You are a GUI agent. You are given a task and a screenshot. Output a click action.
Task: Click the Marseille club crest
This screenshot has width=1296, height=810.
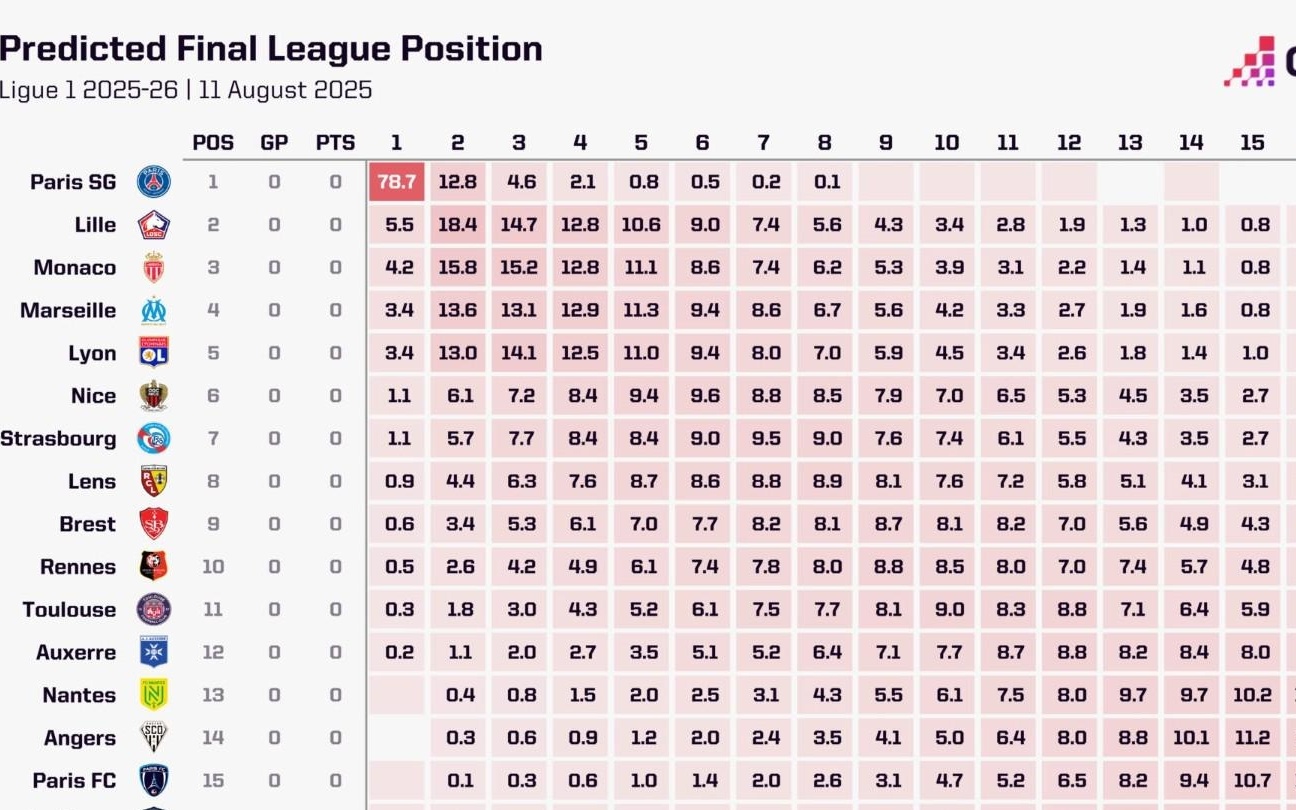pos(154,311)
